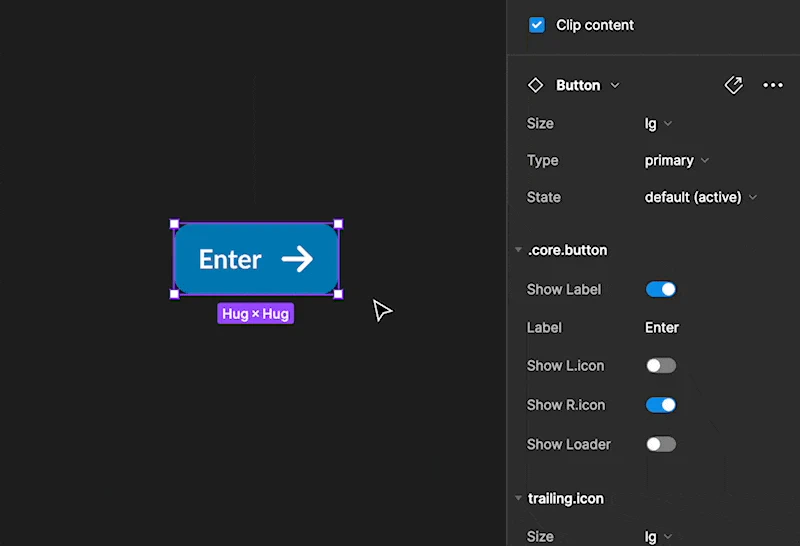800x546 pixels.
Task: Click the arrow icon inside the Enter button
Action: pos(297,259)
